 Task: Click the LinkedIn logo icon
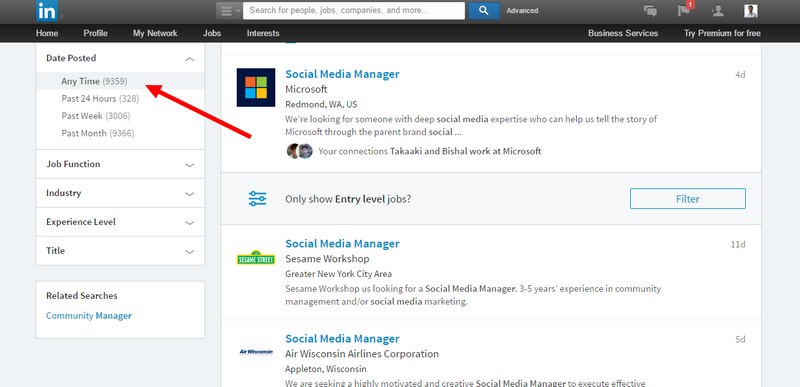coord(47,11)
